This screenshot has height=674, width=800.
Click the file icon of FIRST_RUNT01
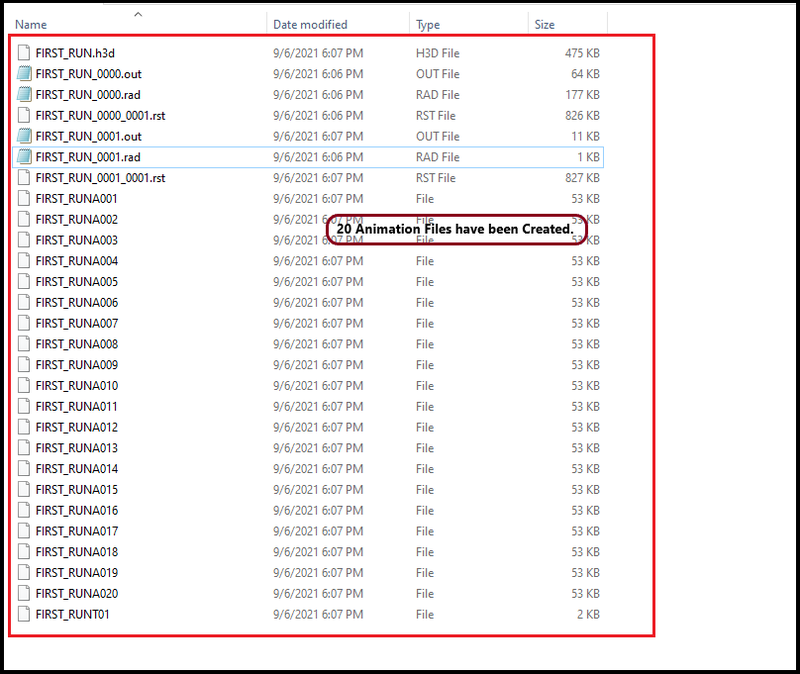[x=24, y=614]
